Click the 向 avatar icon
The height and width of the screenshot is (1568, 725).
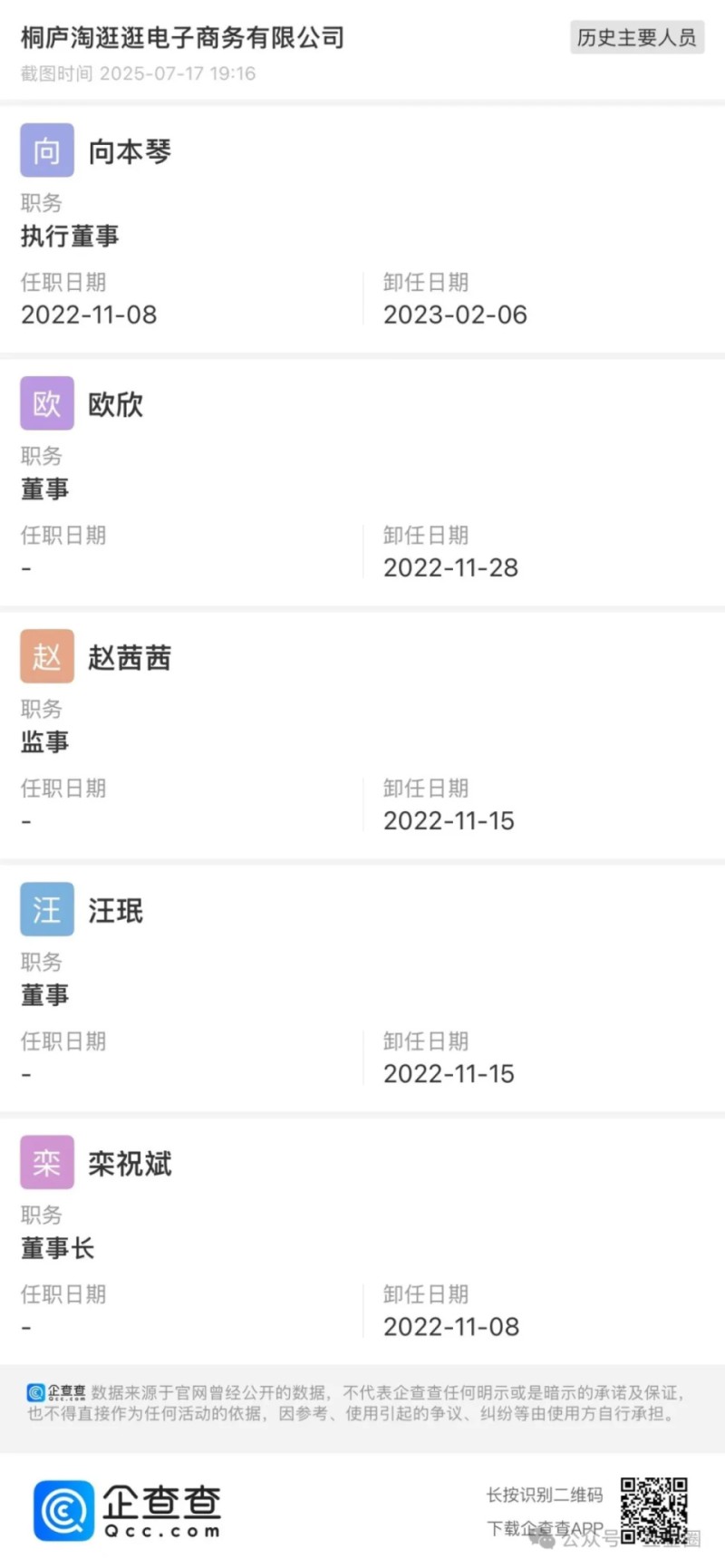pyautogui.click(x=47, y=150)
